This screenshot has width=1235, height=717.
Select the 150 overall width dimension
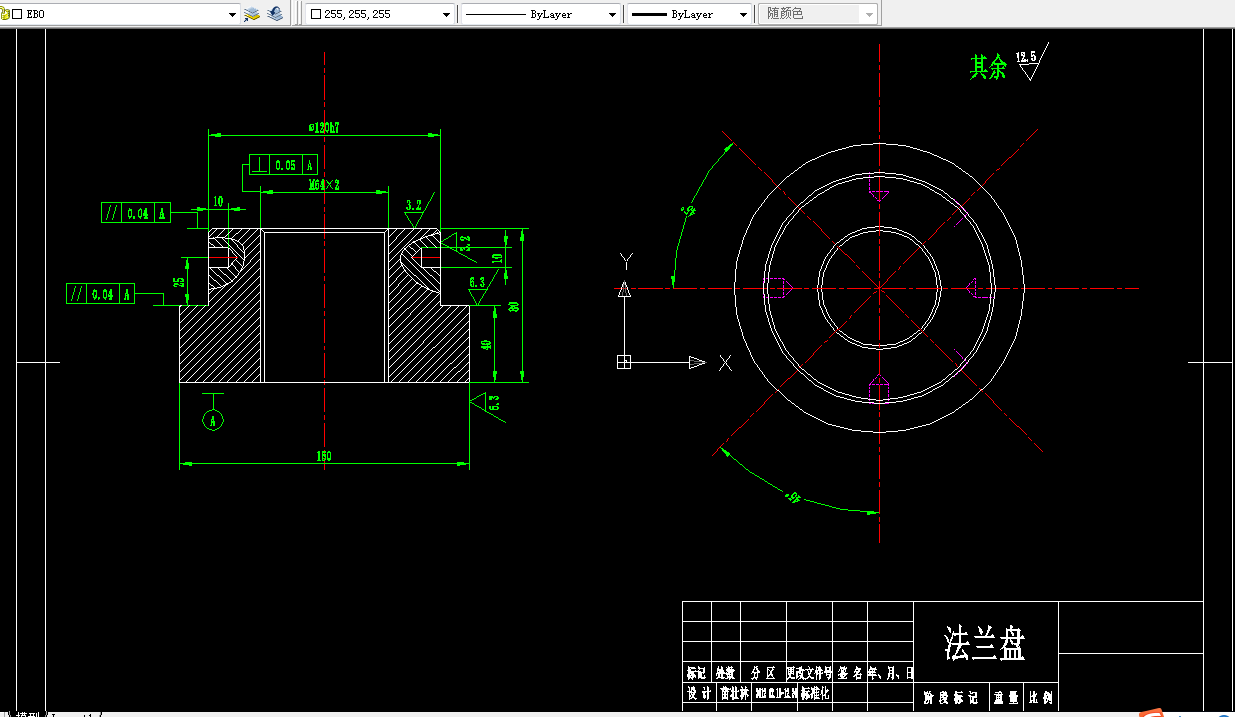pyautogui.click(x=324, y=456)
